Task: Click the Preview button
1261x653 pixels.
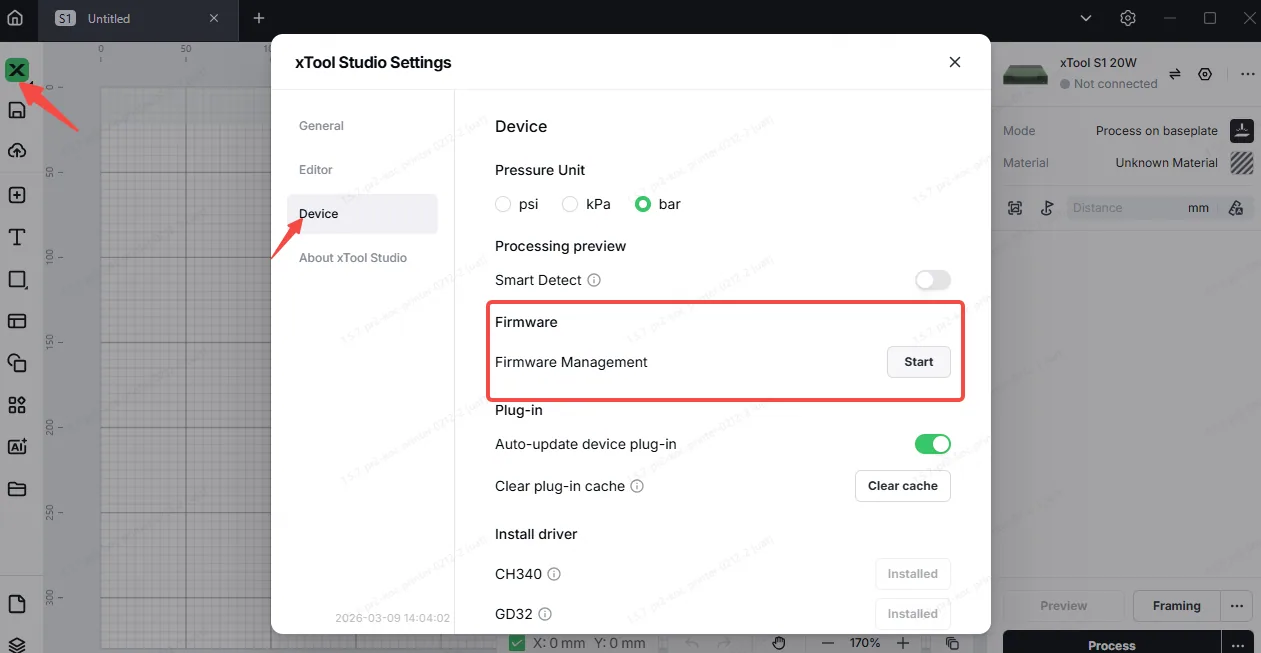Action: point(1064,606)
